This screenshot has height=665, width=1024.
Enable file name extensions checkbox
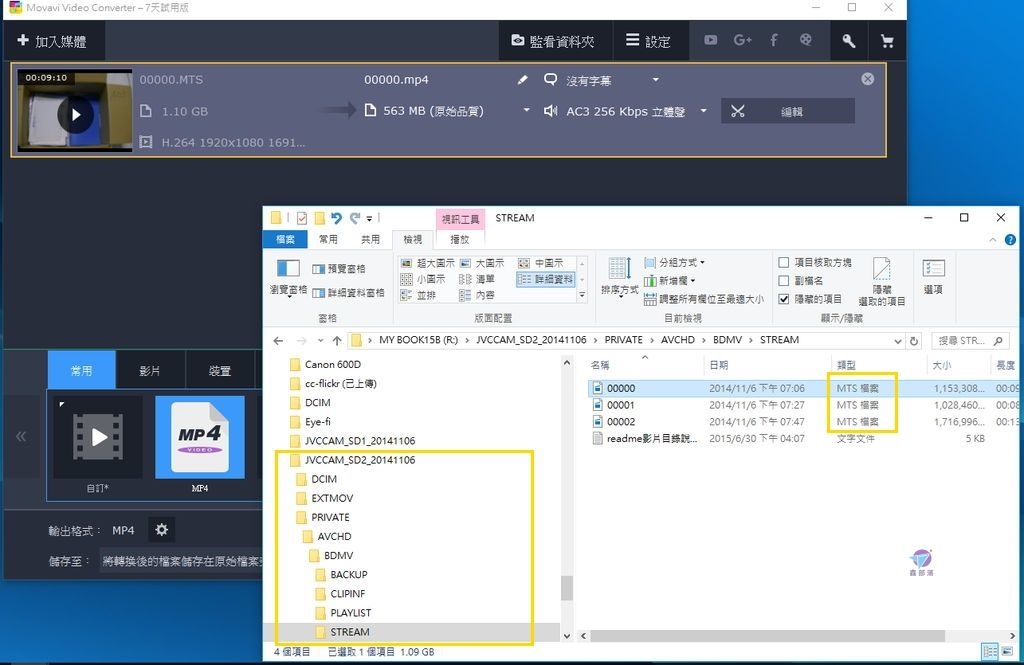coord(784,280)
